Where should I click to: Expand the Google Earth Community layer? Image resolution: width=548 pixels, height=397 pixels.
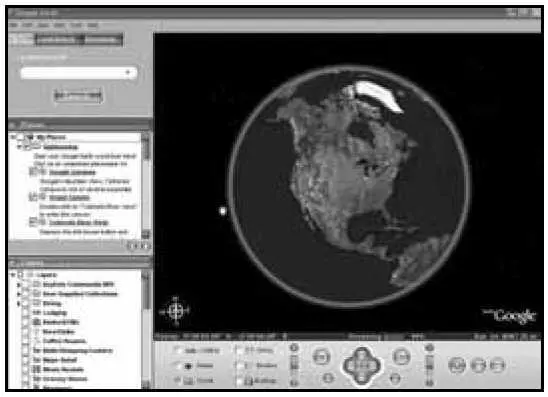19,285
